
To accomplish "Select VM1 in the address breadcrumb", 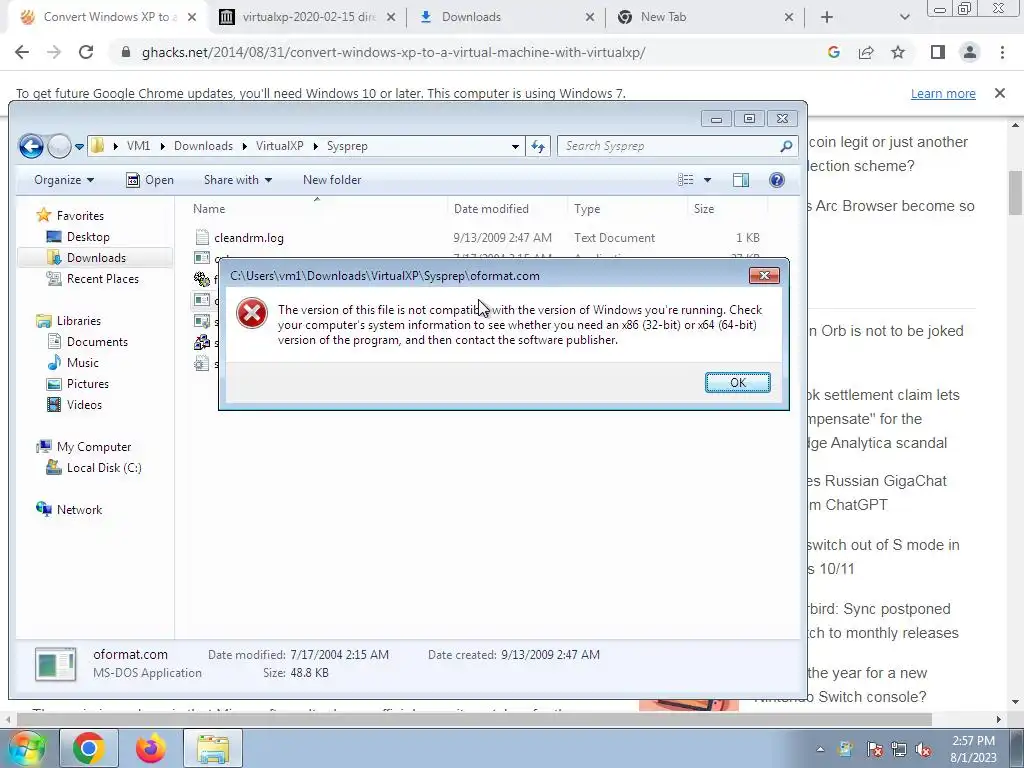I will (138, 146).
